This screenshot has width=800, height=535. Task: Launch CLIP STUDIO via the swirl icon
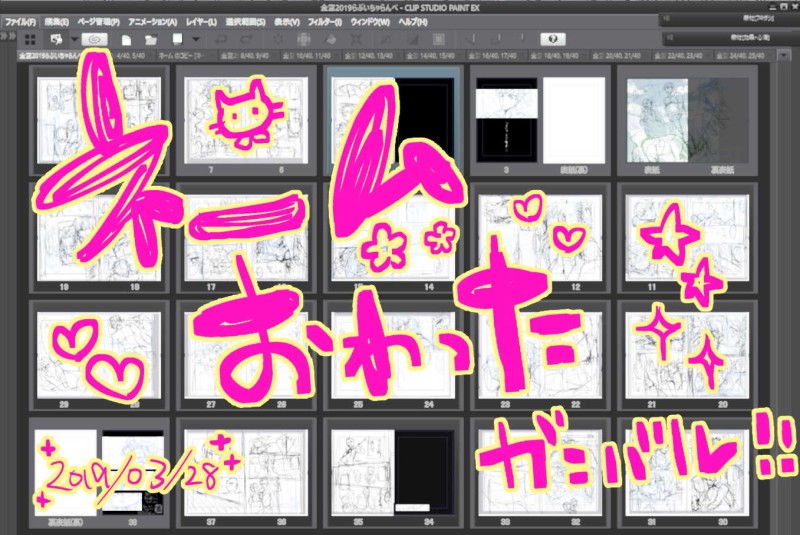pyautogui.click(x=94, y=39)
